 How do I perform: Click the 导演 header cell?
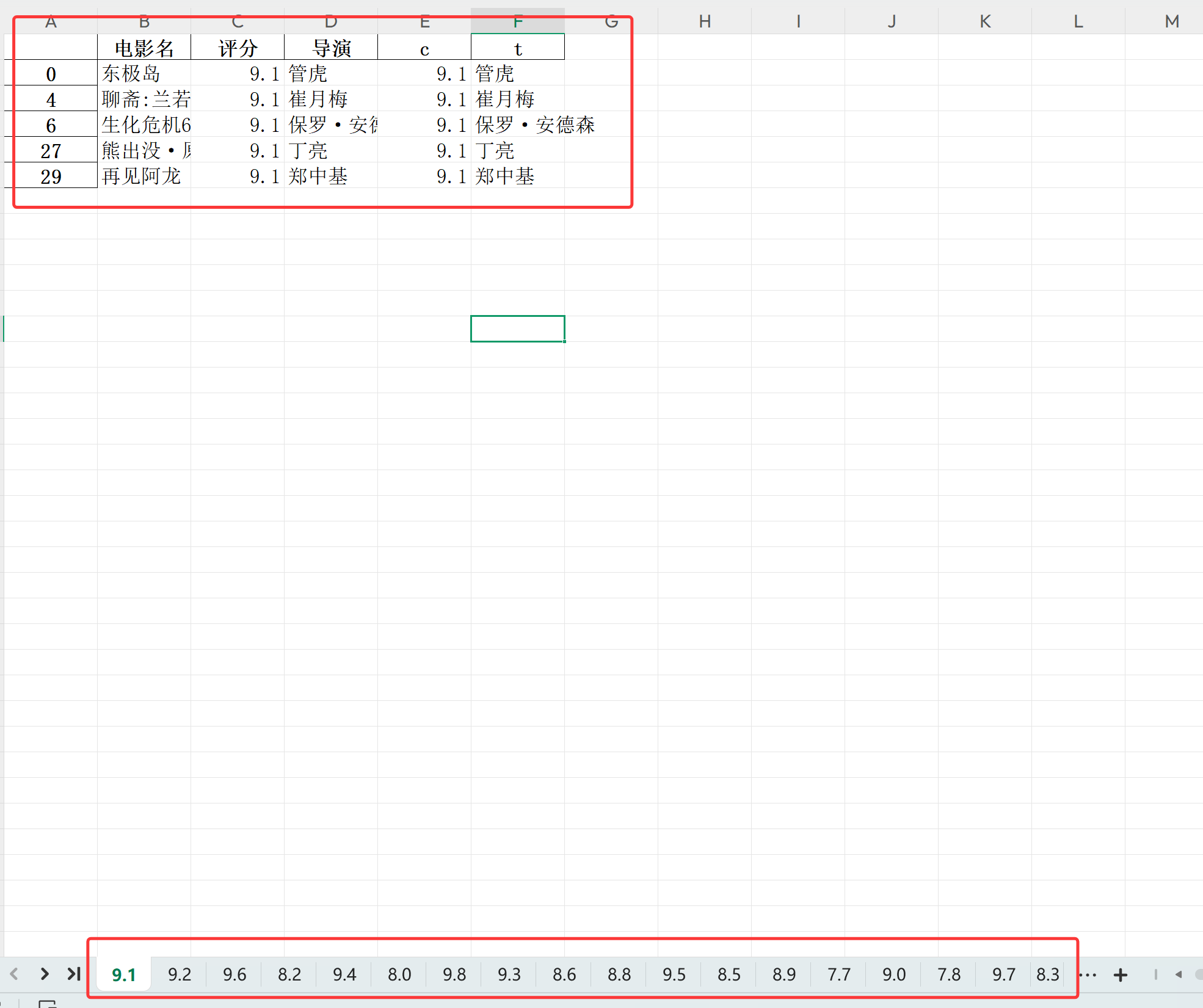point(331,48)
